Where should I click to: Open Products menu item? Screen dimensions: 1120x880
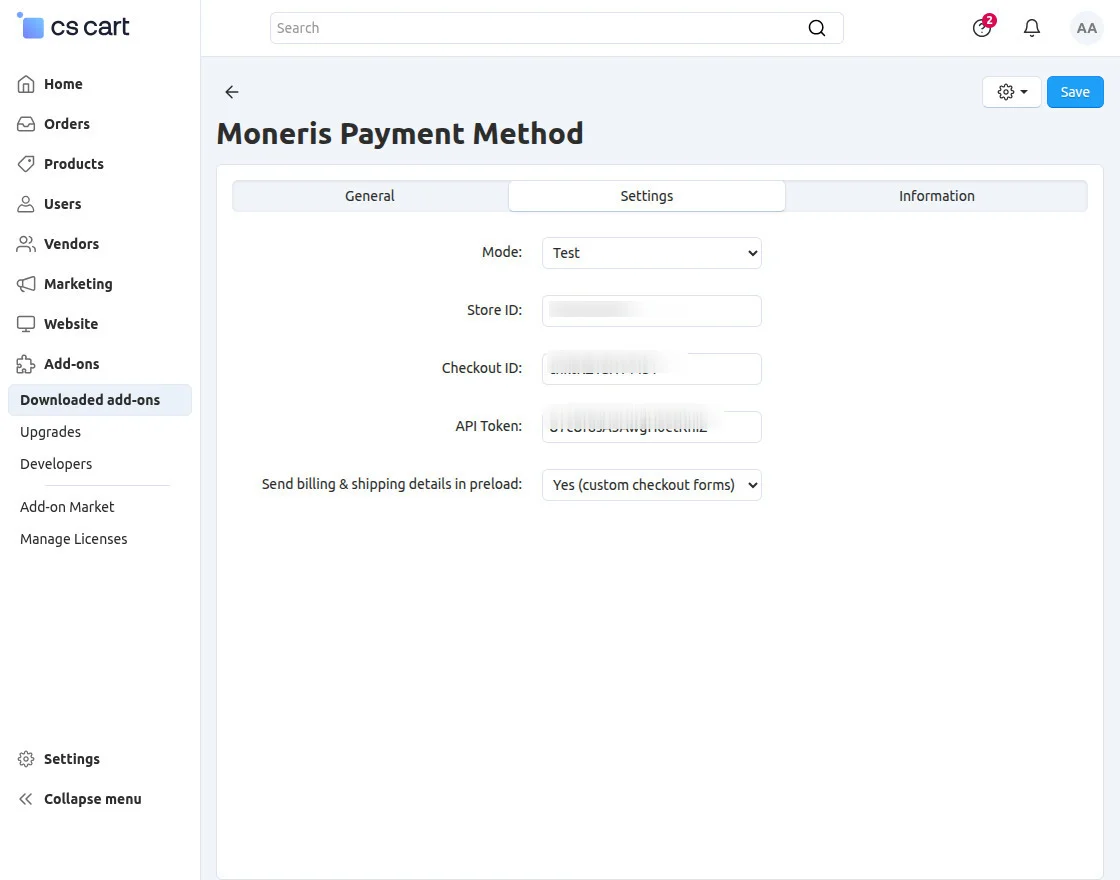click(x=74, y=164)
